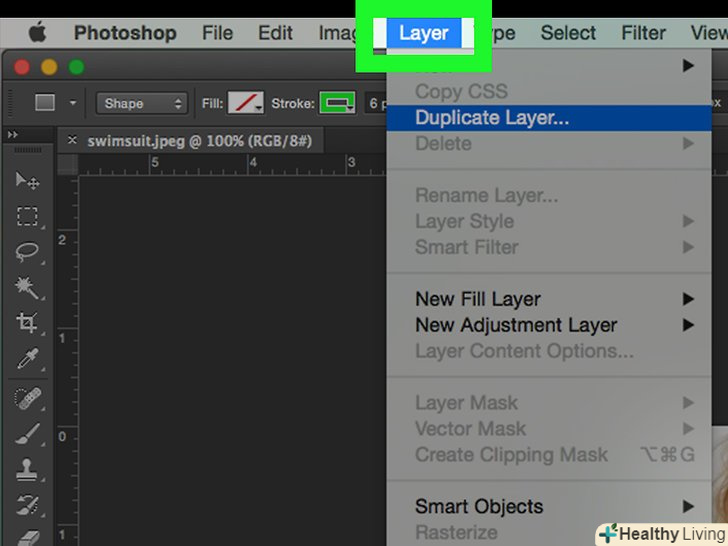728x546 pixels.
Task: Click the red close window button
Action: (x=22, y=67)
